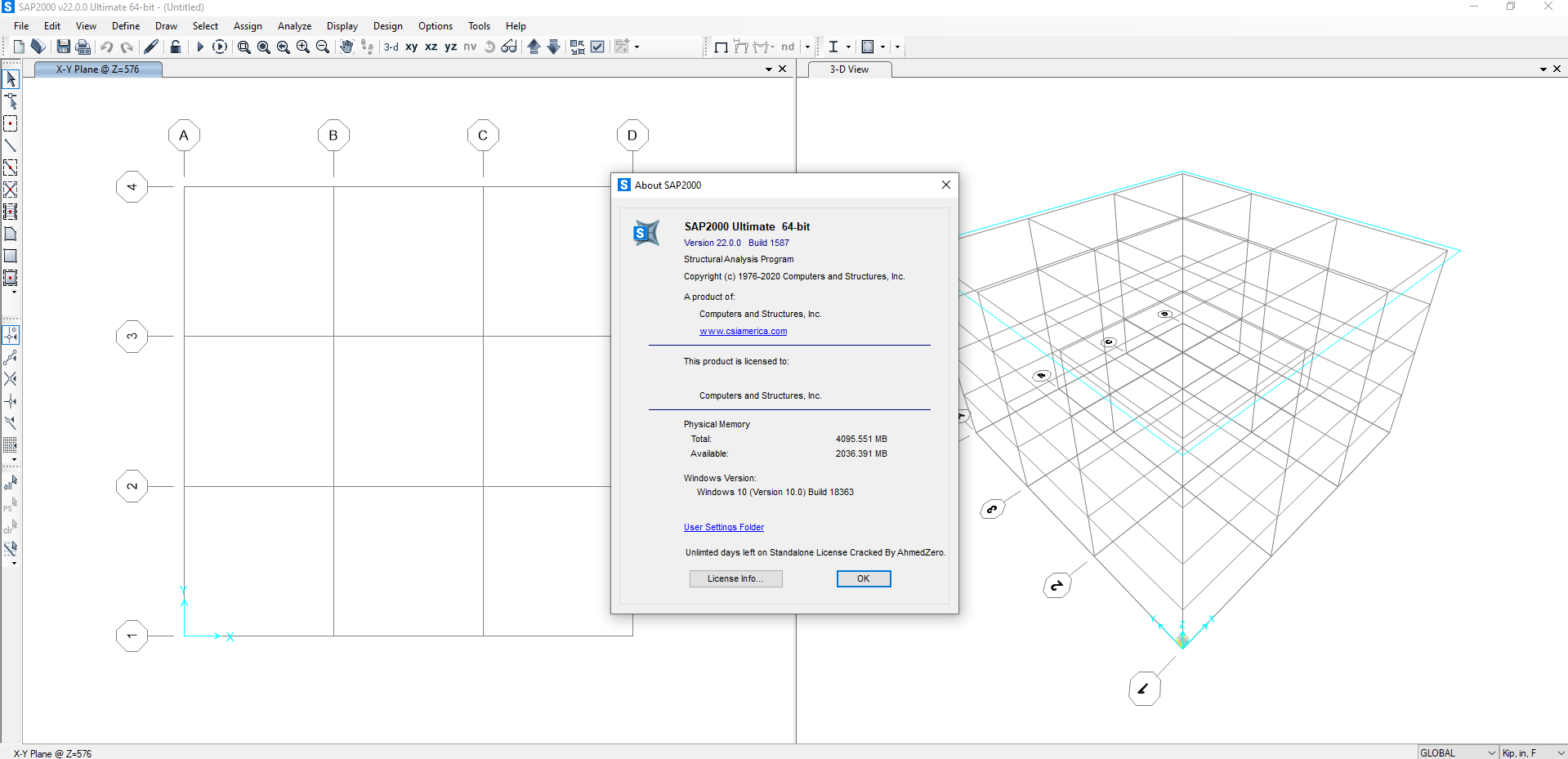Image resolution: width=1568 pixels, height=759 pixels.
Task: Toggle snap to intersections icon
Action: 11,379
